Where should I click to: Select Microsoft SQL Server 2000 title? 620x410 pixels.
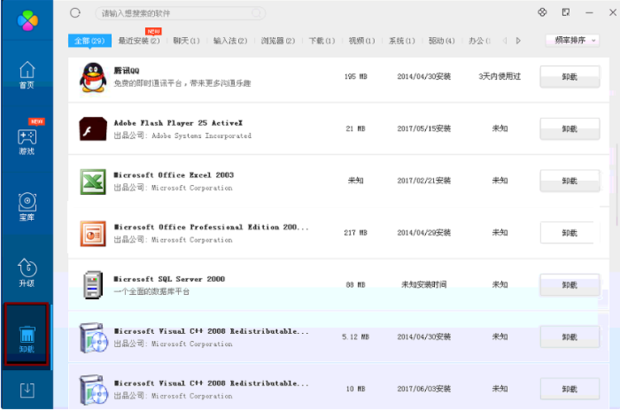pyautogui.click(x=169, y=279)
